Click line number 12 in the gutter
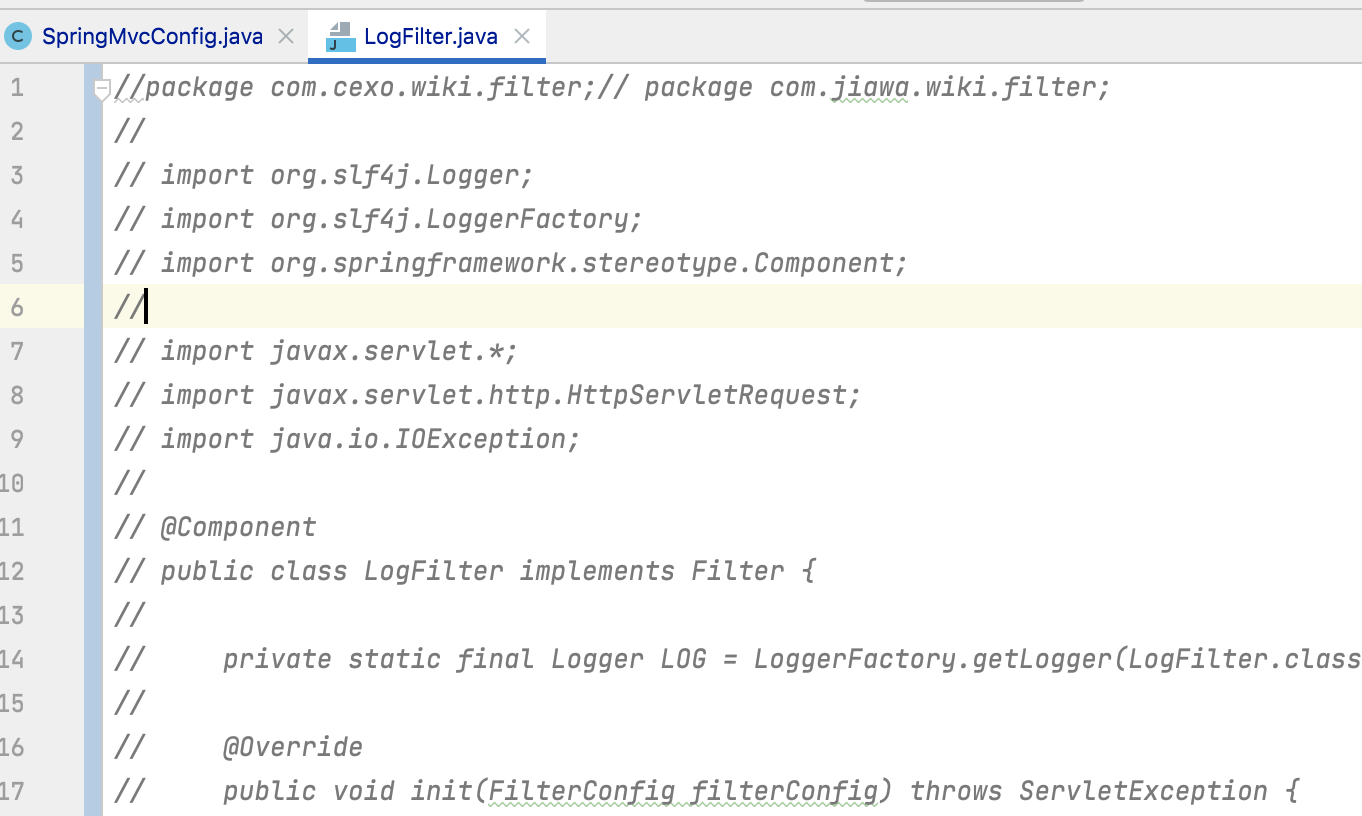 12,571
